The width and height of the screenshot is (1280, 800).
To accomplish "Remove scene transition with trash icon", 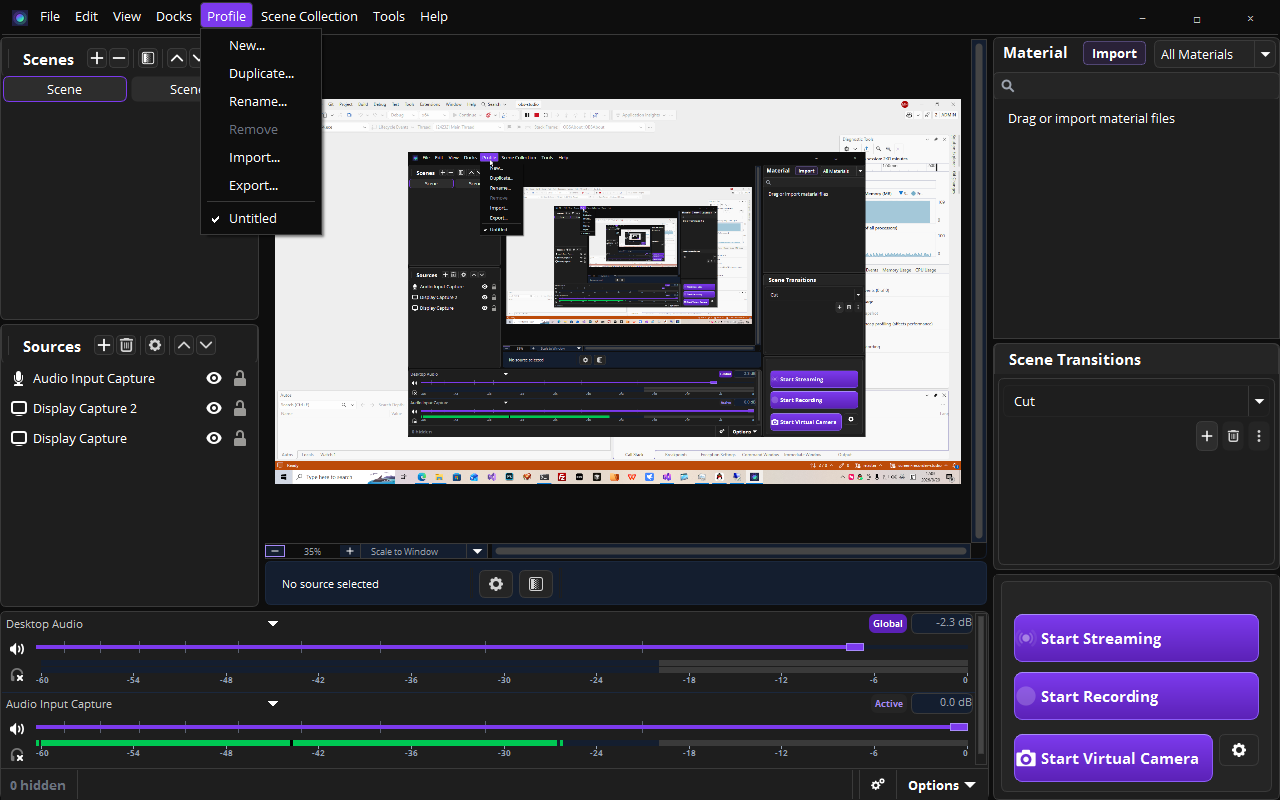I will point(1233,436).
